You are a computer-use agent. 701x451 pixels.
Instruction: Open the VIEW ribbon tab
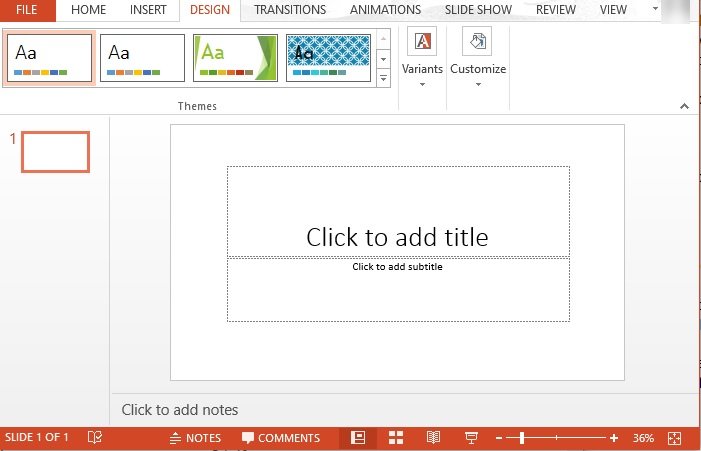[x=613, y=10]
